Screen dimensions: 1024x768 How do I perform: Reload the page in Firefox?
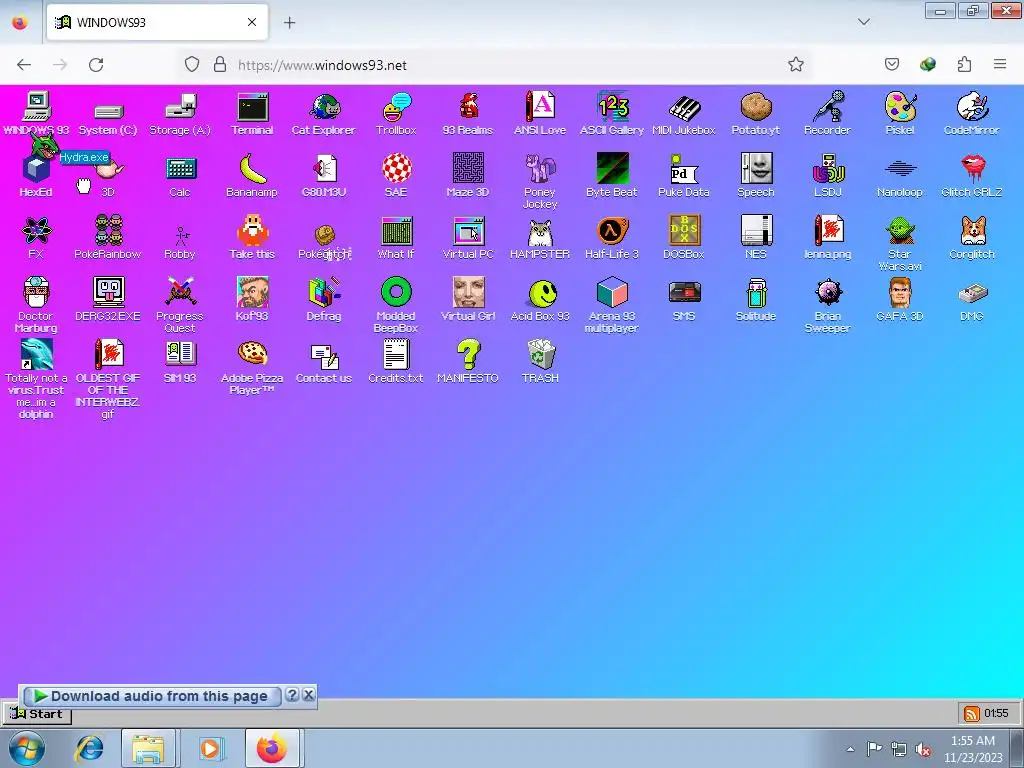point(96,65)
